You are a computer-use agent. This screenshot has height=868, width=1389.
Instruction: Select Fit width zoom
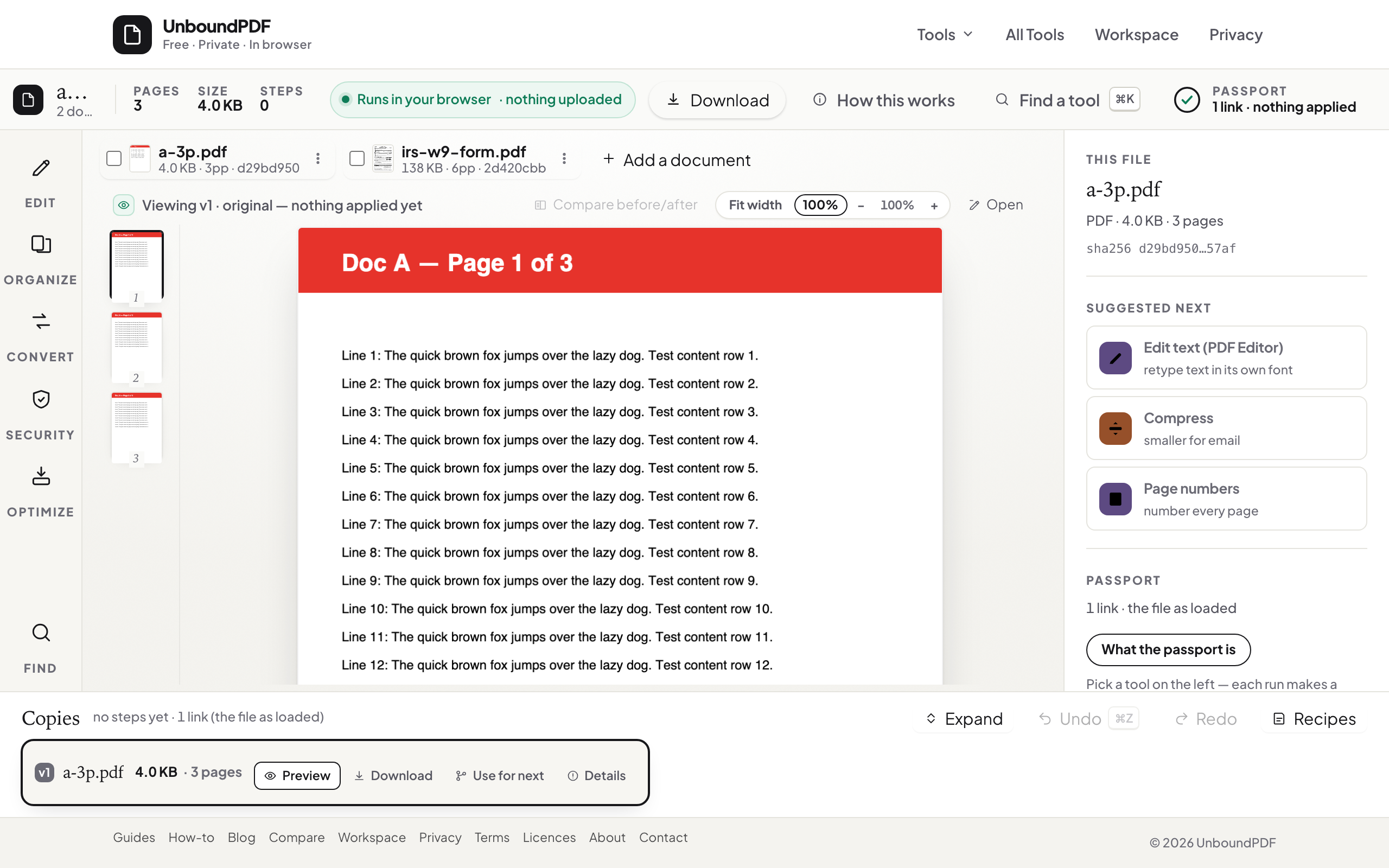point(755,205)
